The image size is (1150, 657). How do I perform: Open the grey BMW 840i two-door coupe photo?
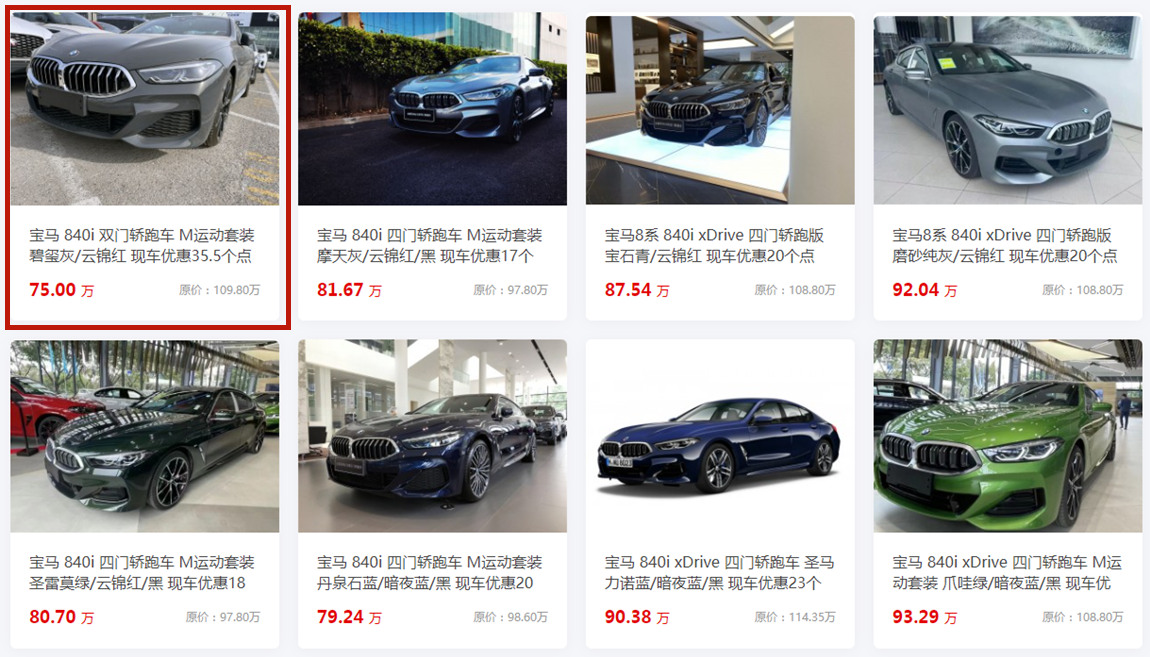[144, 108]
